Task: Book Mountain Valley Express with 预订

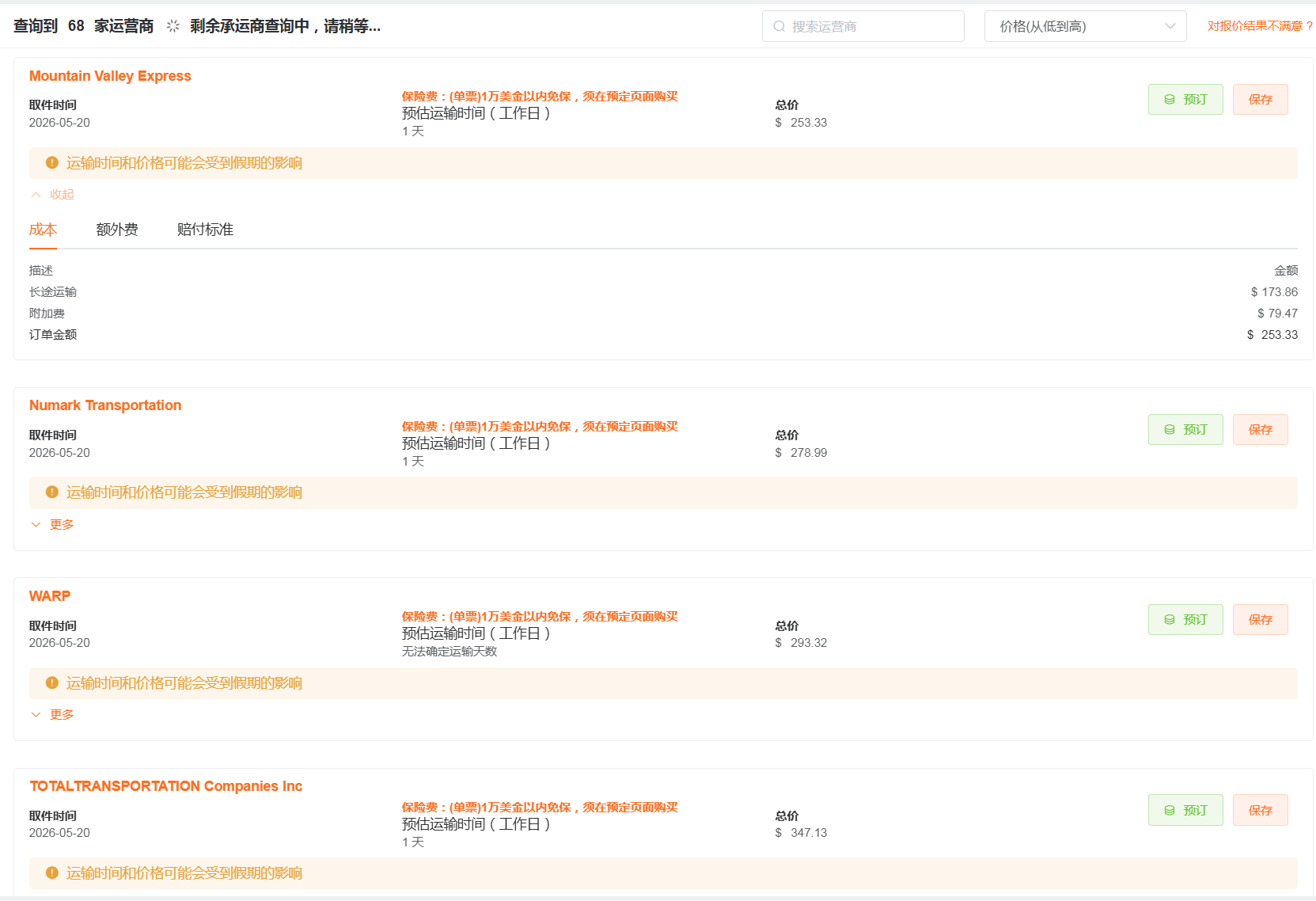Action: (x=1185, y=99)
